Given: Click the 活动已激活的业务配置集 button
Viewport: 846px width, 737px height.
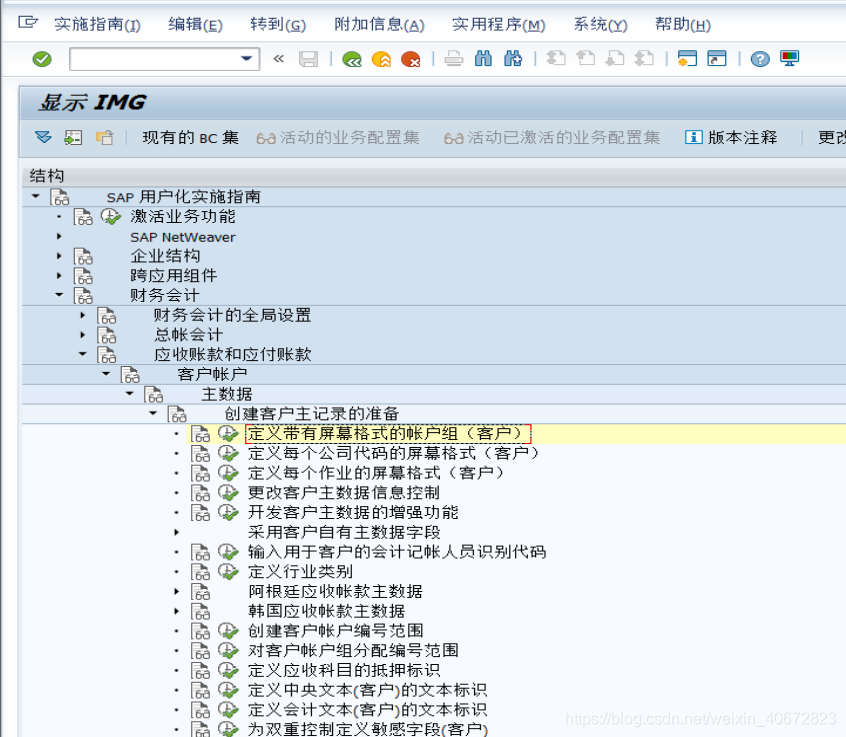Looking at the screenshot, I should point(551,138).
